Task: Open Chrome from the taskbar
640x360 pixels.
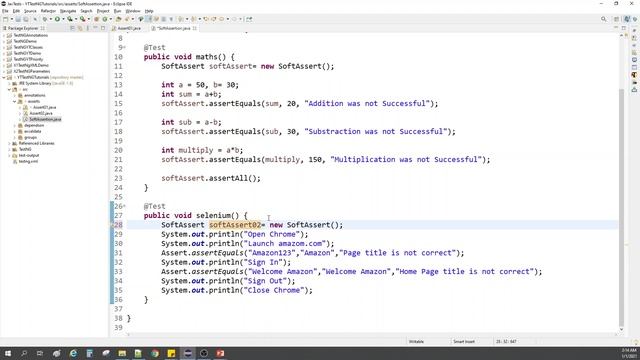Action: (x=155, y=353)
